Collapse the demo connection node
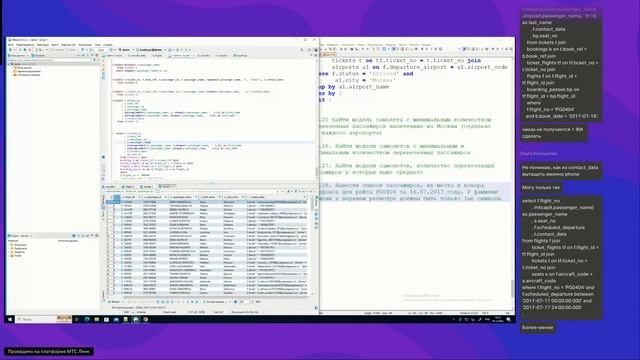The height and width of the screenshot is (360, 640). click(x=9, y=64)
